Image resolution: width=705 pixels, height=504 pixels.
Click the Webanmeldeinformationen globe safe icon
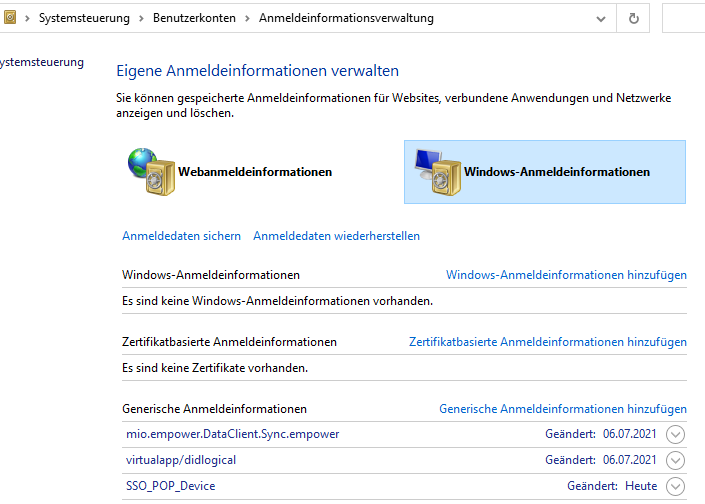tap(152, 172)
